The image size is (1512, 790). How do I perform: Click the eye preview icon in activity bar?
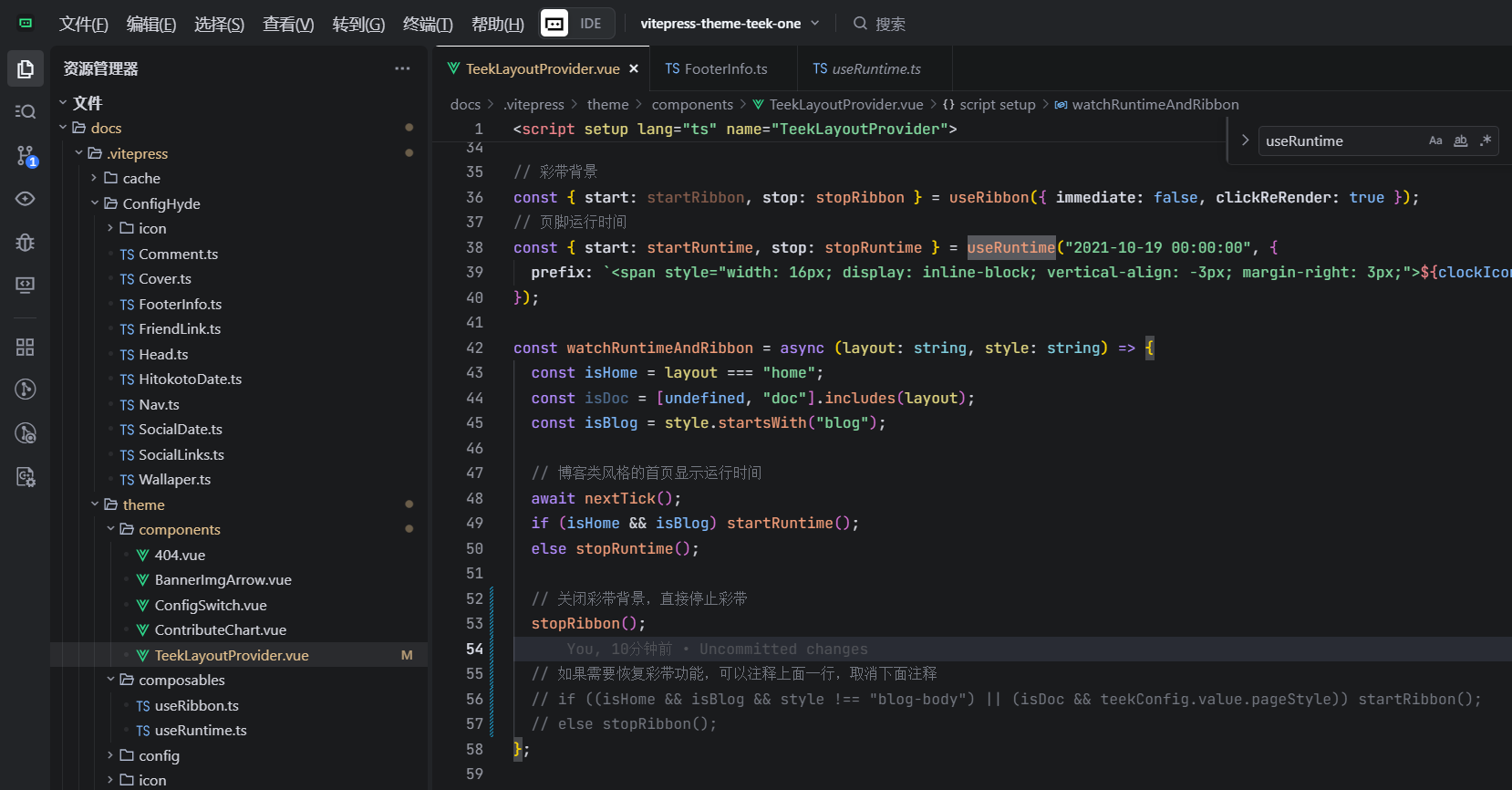point(26,199)
